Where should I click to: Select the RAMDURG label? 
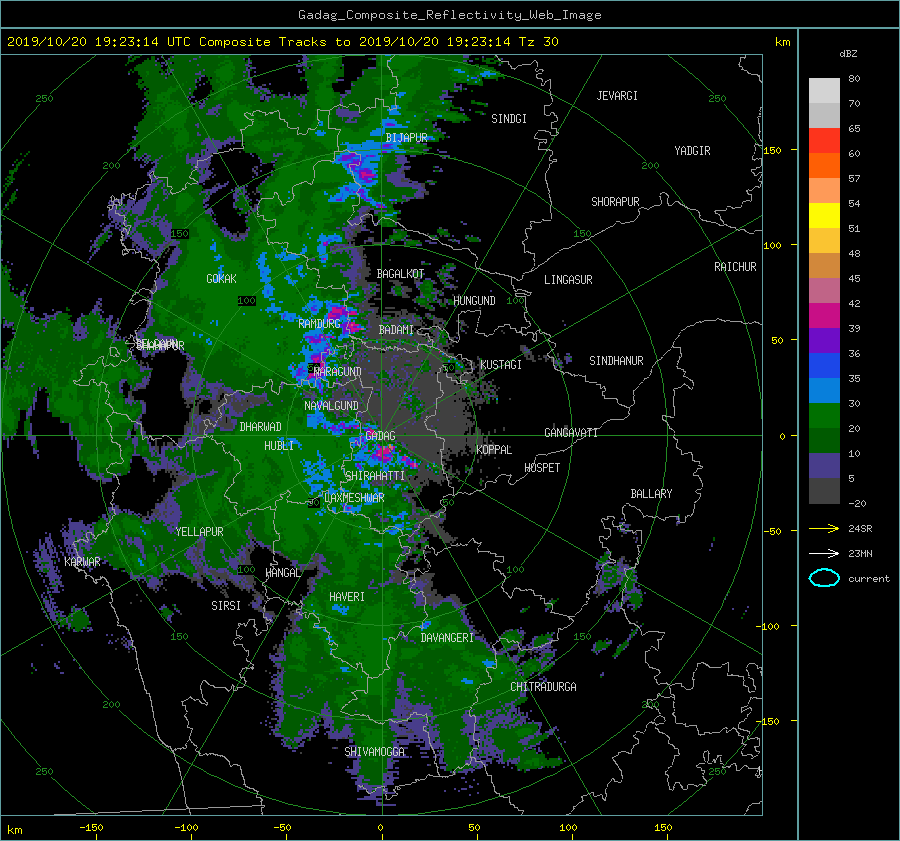tap(319, 324)
